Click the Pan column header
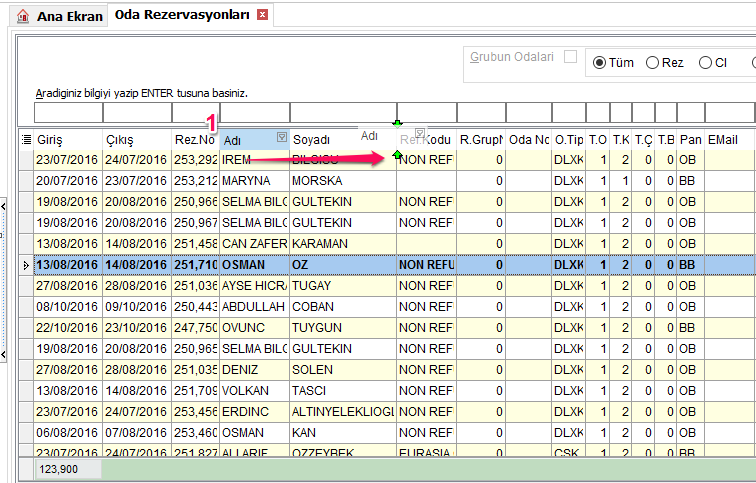This screenshot has width=756, height=483. (690, 140)
